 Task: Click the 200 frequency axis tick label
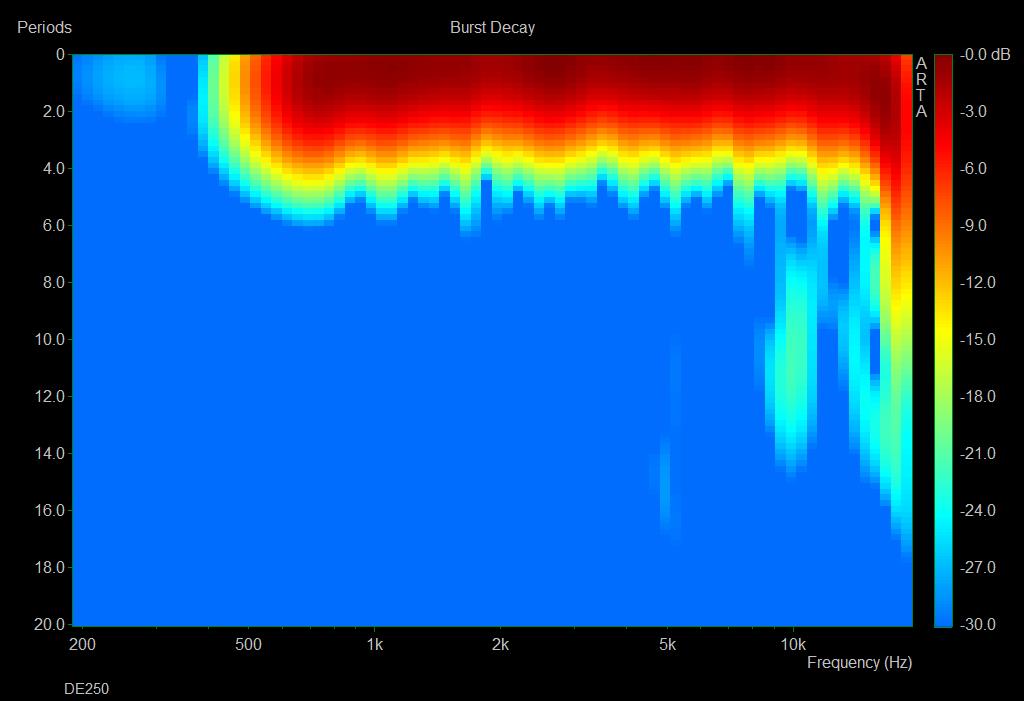(x=82, y=644)
